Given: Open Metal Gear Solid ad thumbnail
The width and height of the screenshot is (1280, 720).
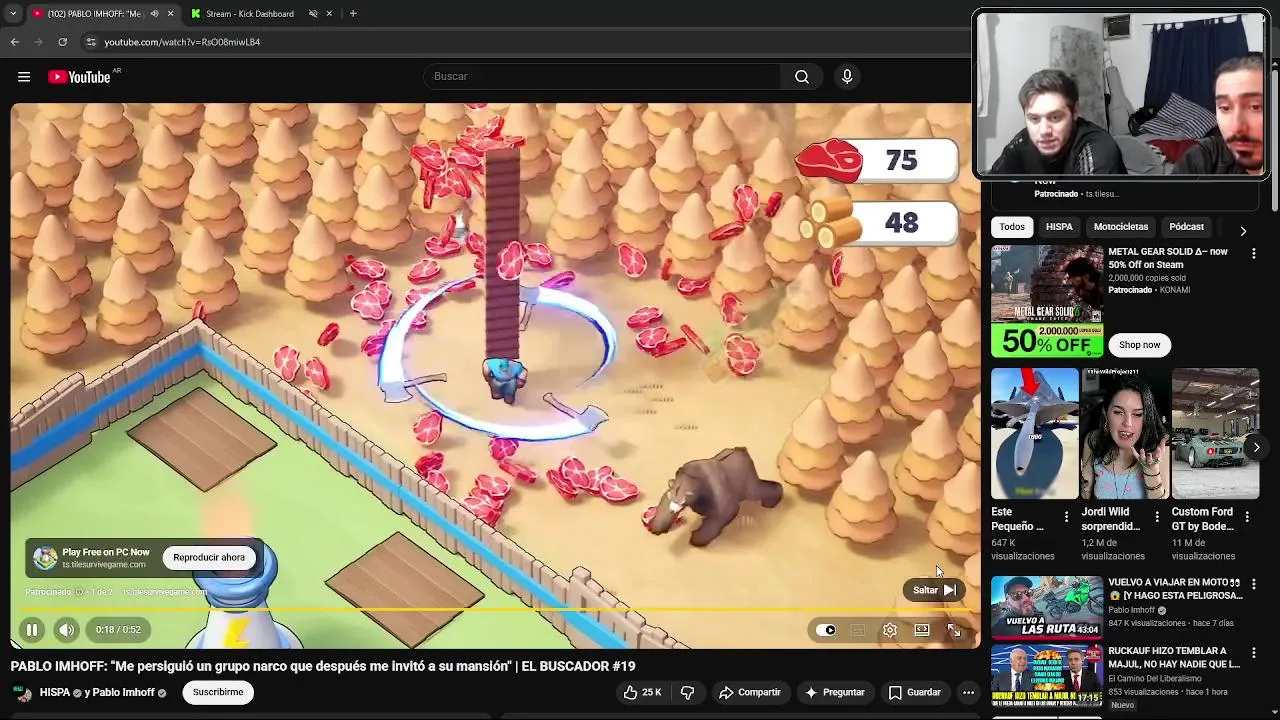Looking at the screenshot, I should (x=1047, y=301).
